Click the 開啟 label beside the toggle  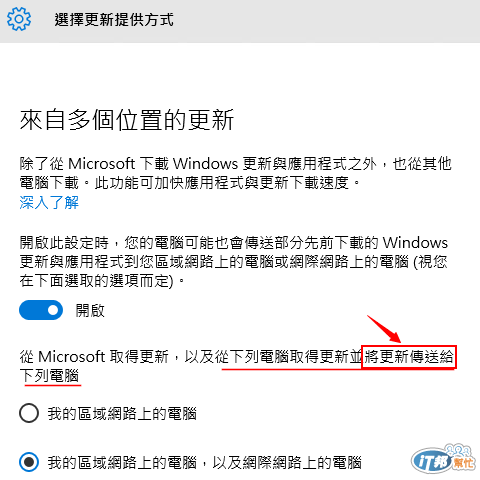[90, 311]
